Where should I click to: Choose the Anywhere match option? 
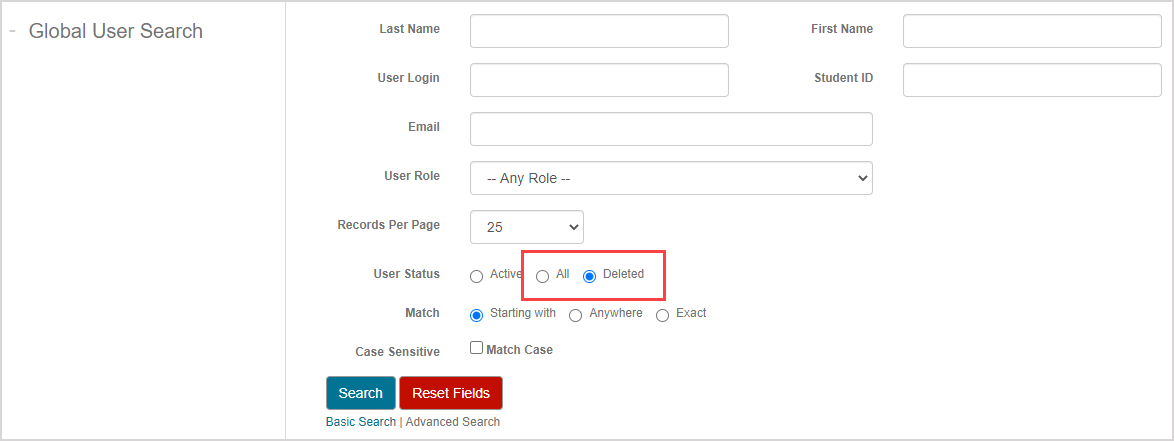point(576,316)
